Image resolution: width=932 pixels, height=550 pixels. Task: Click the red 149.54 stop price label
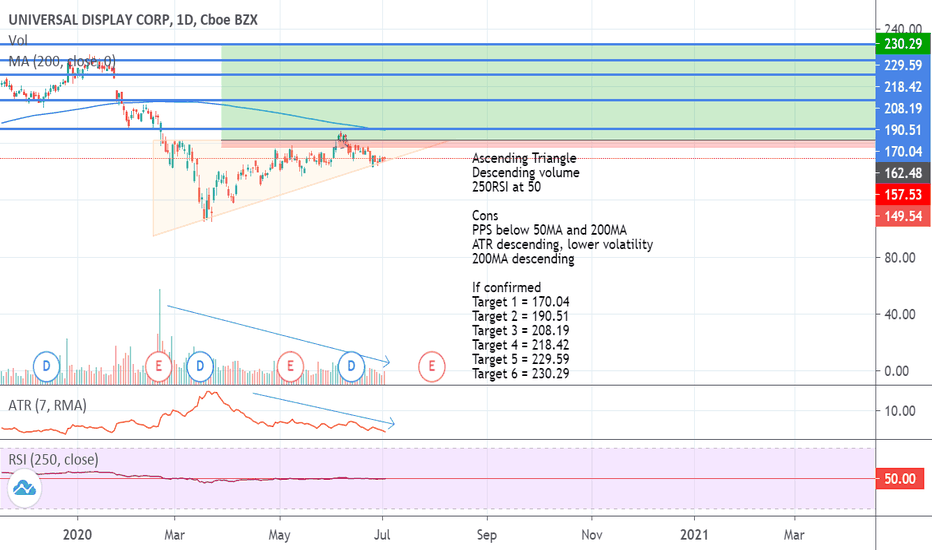click(903, 216)
